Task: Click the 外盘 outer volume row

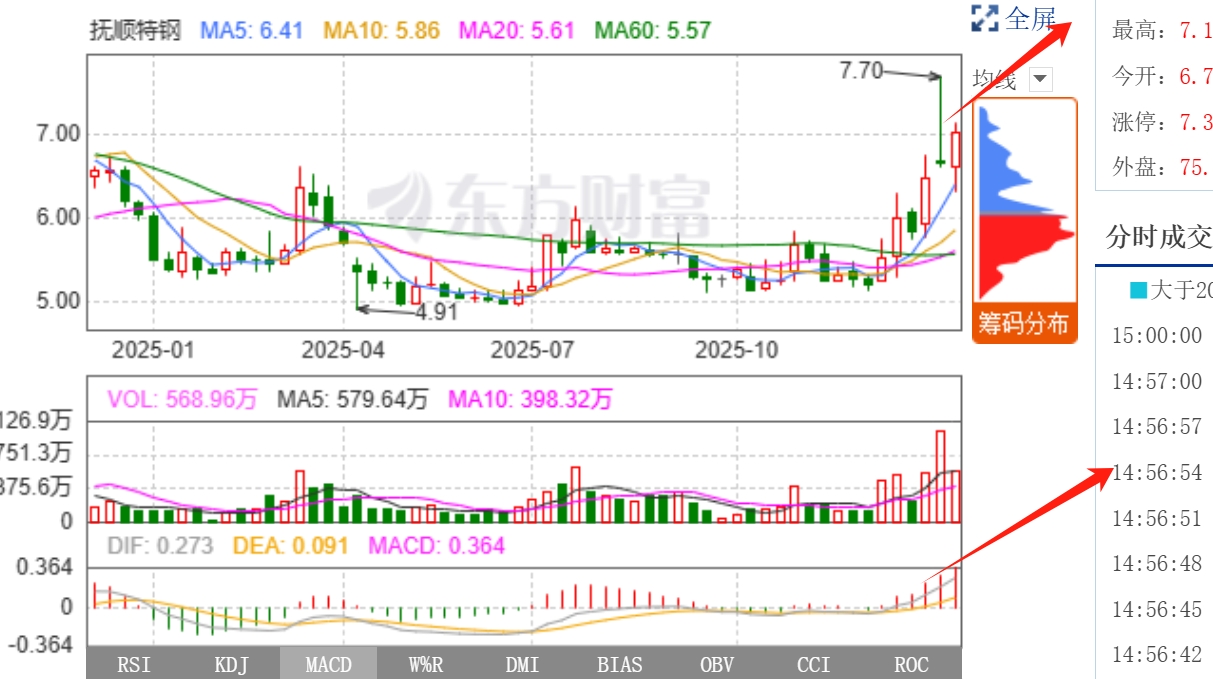Action: coord(1160,167)
